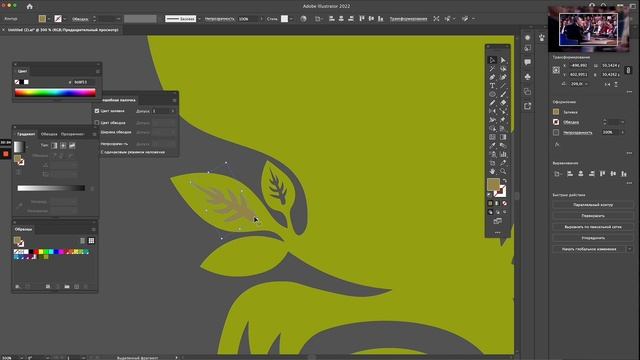This screenshot has height=360, width=640.
Task: Click the Start Global Edit button
Action: pos(589,249)
